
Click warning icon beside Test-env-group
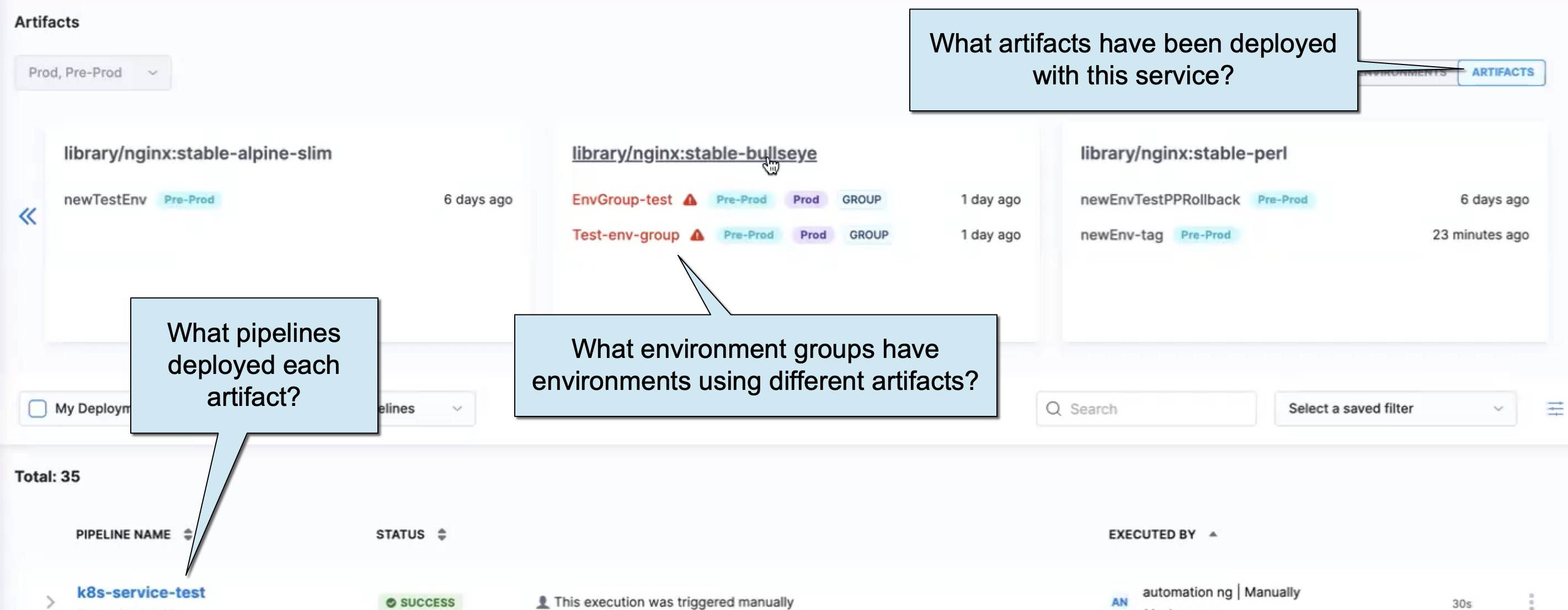pyautogui.click(x=697, y=235)
